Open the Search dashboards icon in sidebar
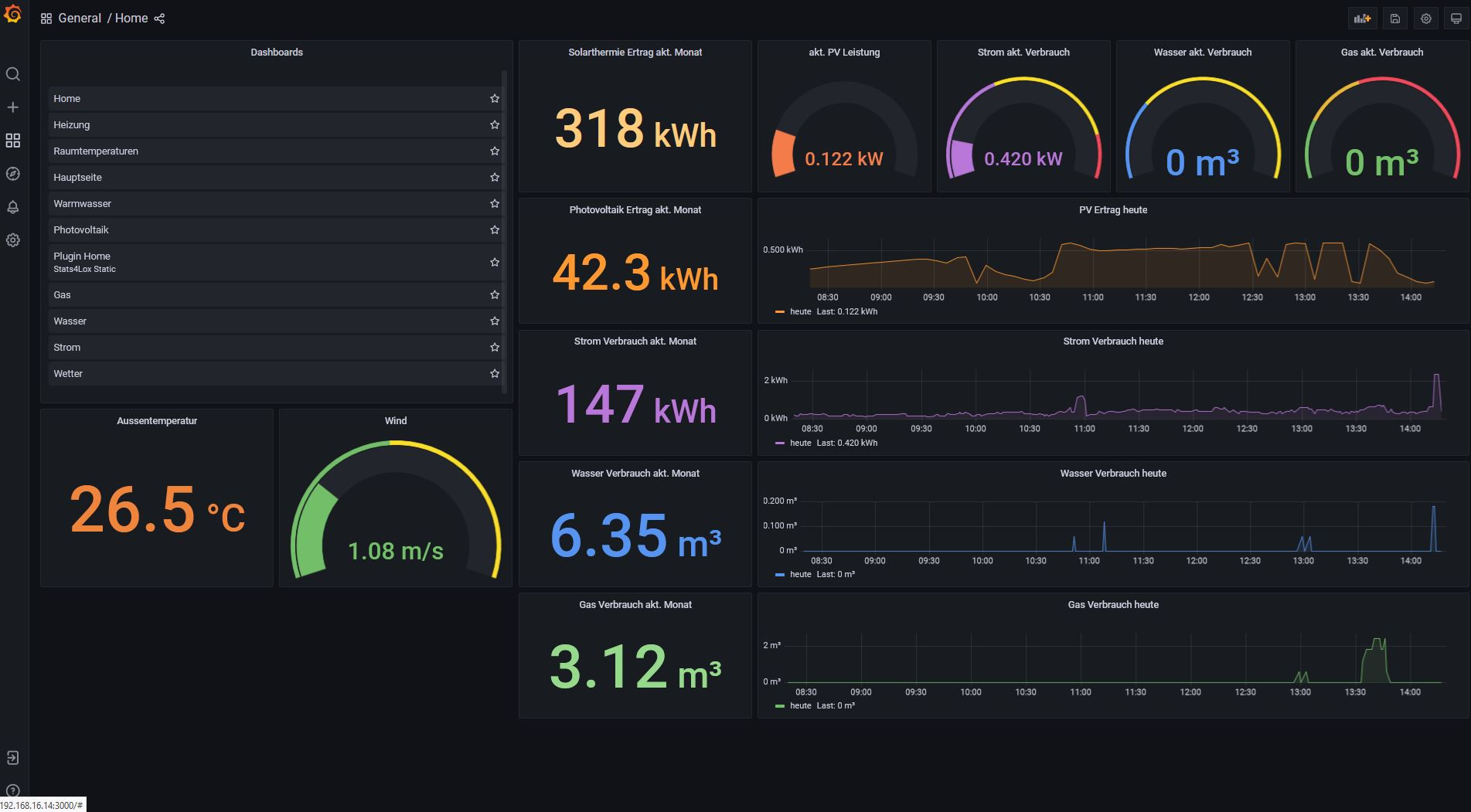 tap(13, 74)
